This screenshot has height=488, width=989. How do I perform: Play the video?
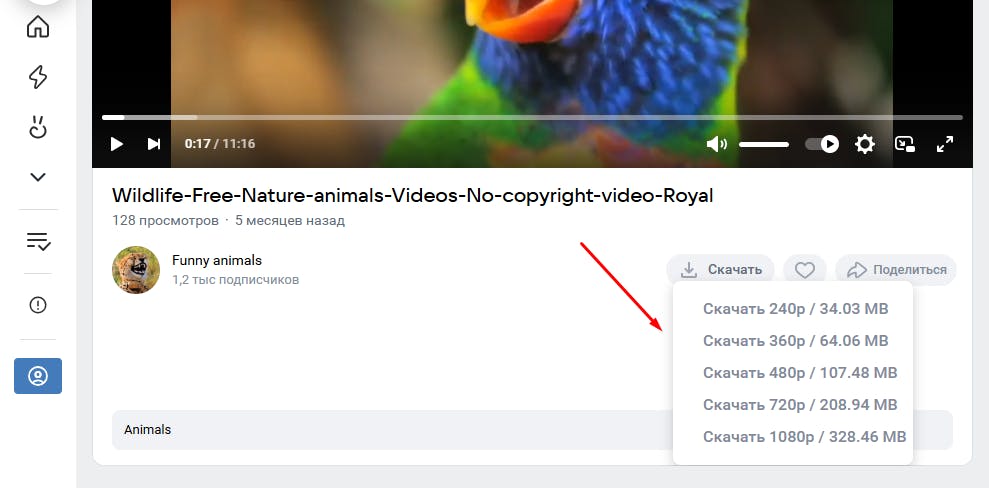click(x=117, y=144)
